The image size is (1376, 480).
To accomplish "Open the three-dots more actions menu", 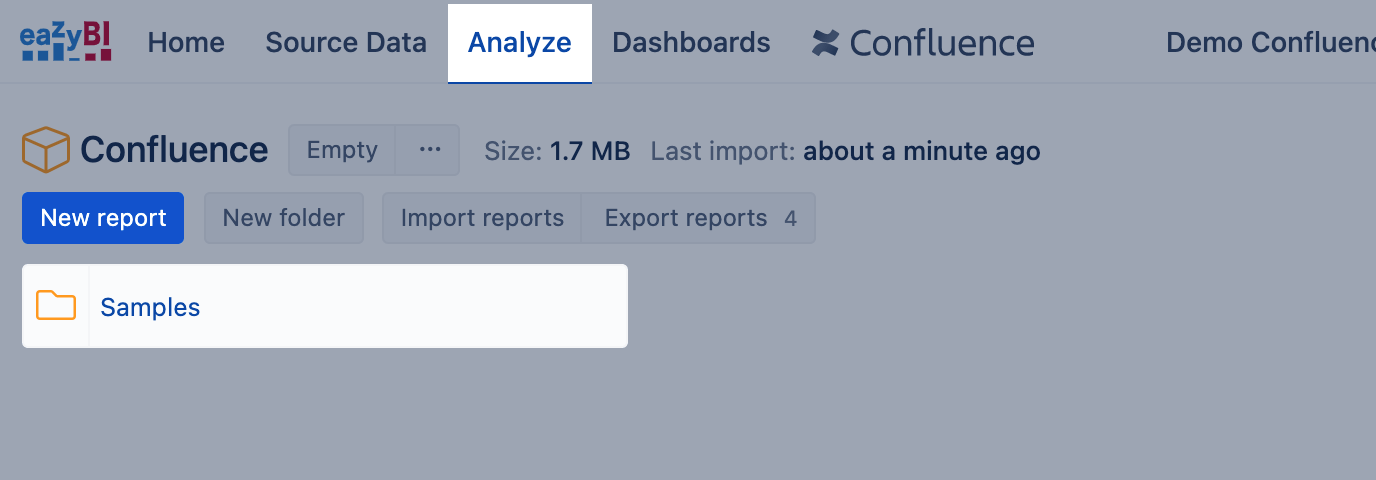I will pos(430,150).
